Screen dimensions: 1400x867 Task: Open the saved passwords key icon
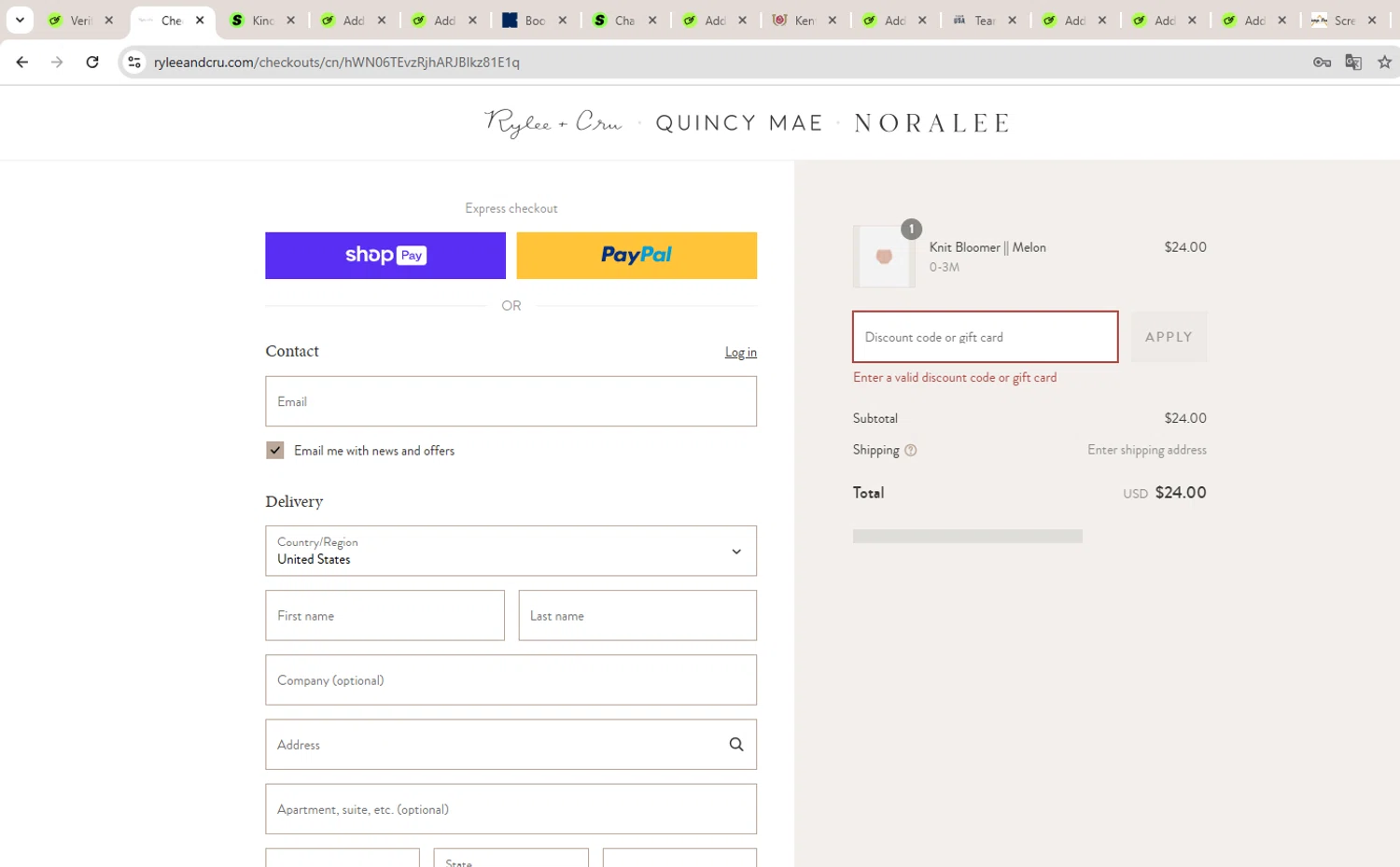[x=1322, y=62]
